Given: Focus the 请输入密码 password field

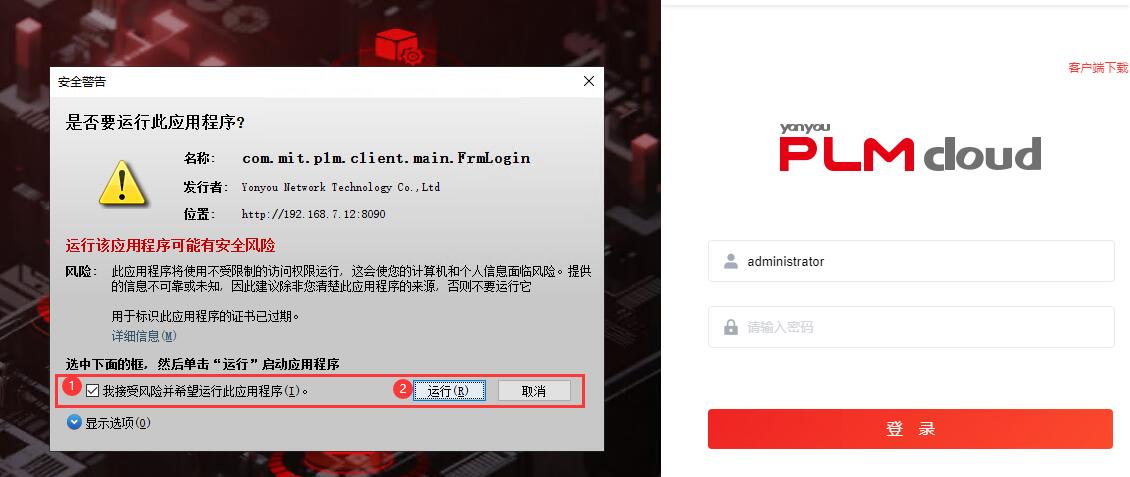Looking at the screenshot, I should (x=911, y=327).
